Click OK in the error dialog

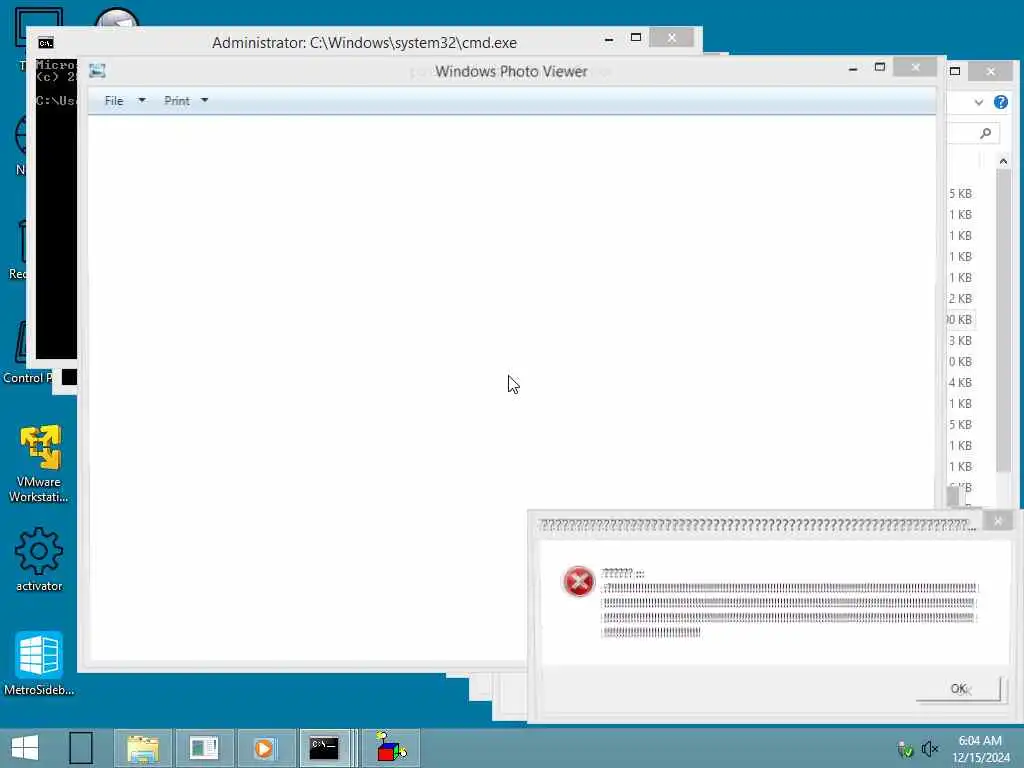pyautogui.click(x=958, y=688)
